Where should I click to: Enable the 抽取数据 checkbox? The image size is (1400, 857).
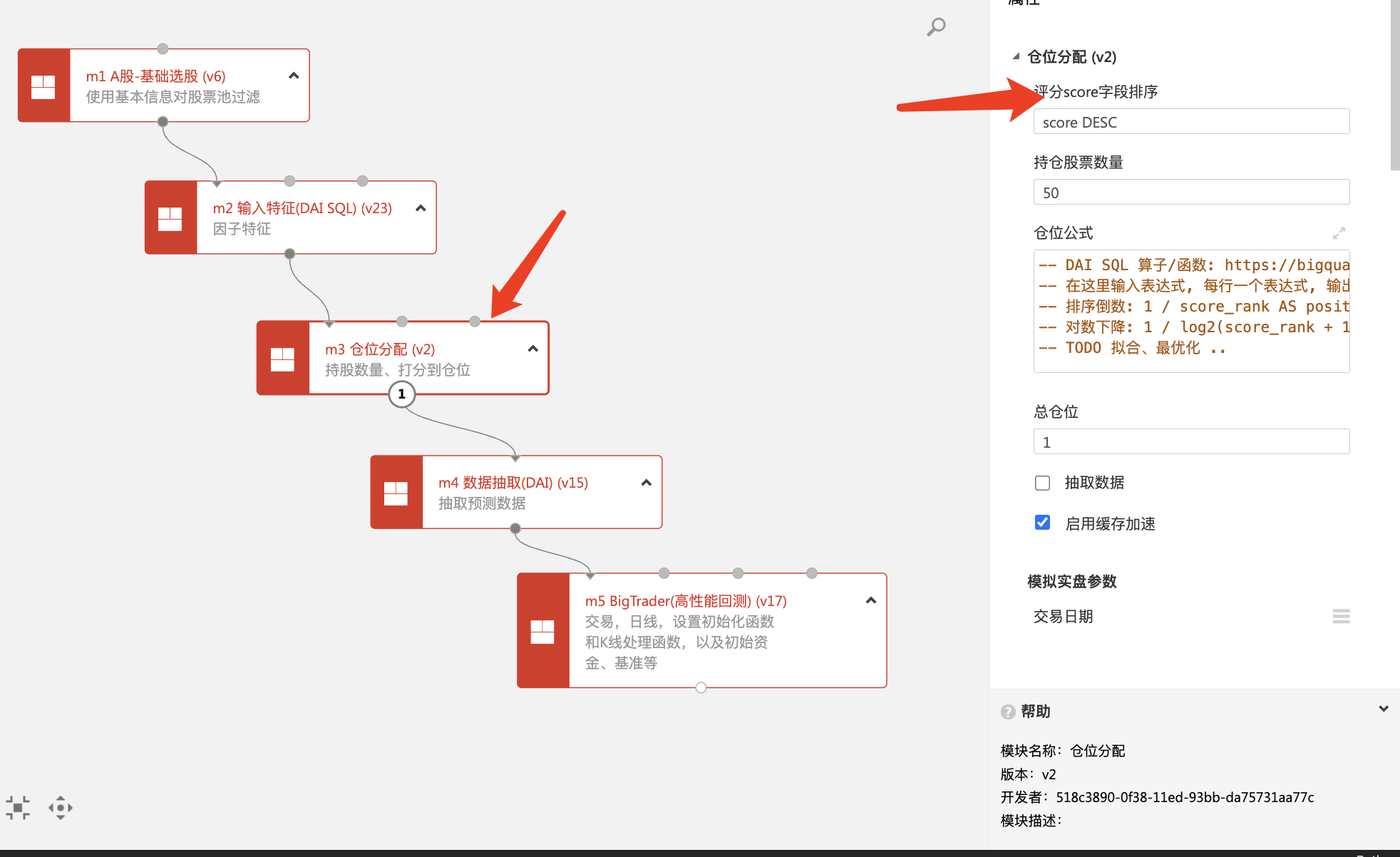tap(1042, 483)
